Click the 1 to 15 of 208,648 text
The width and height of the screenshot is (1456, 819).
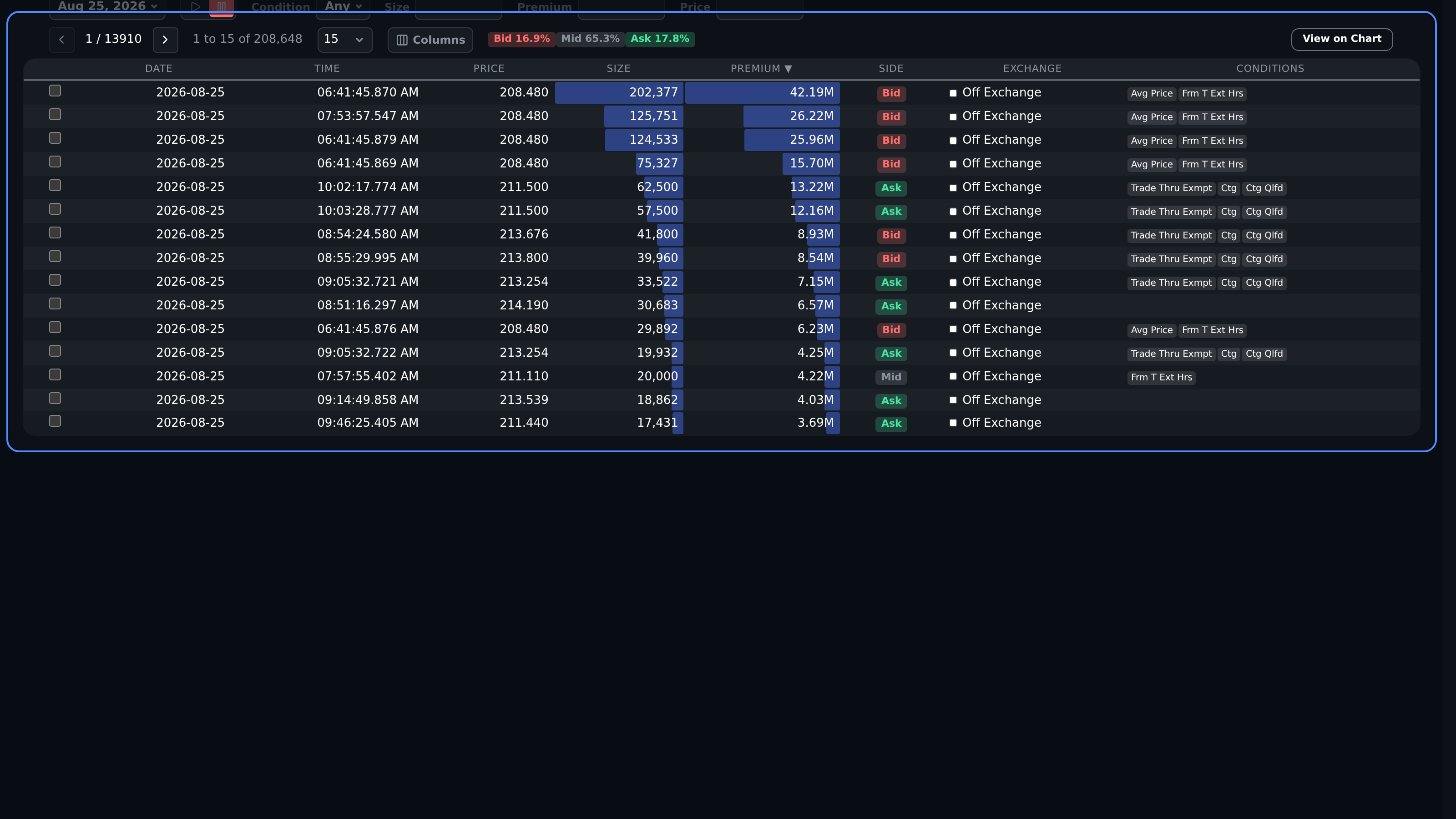click(248, 39)
